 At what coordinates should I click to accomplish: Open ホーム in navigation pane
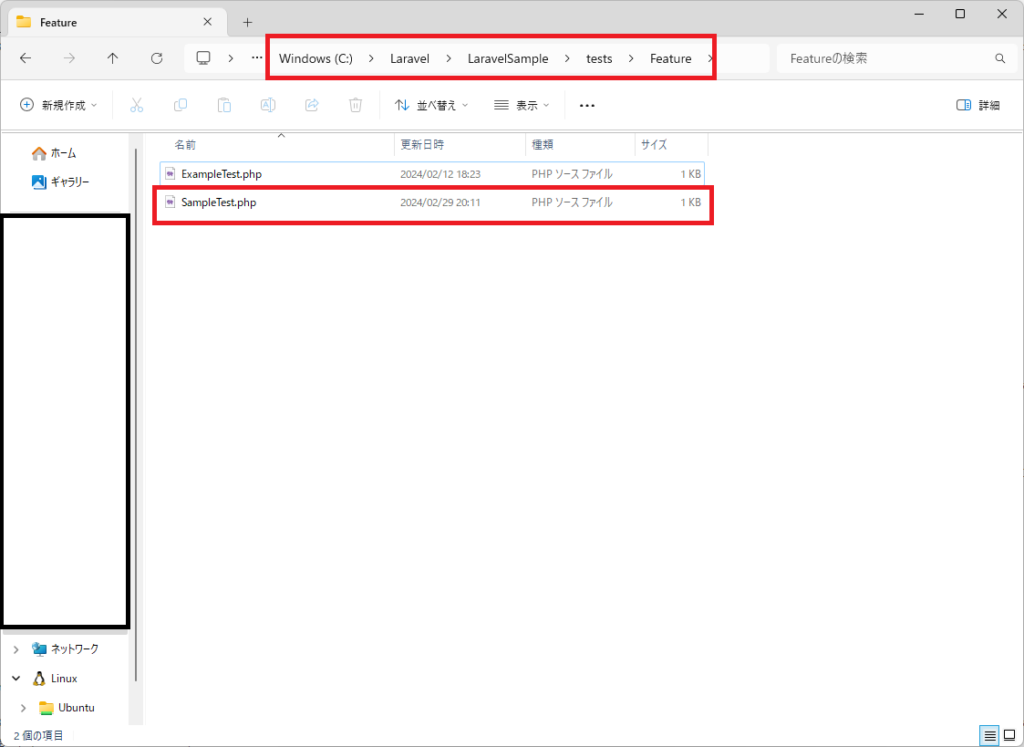(54, 153)
